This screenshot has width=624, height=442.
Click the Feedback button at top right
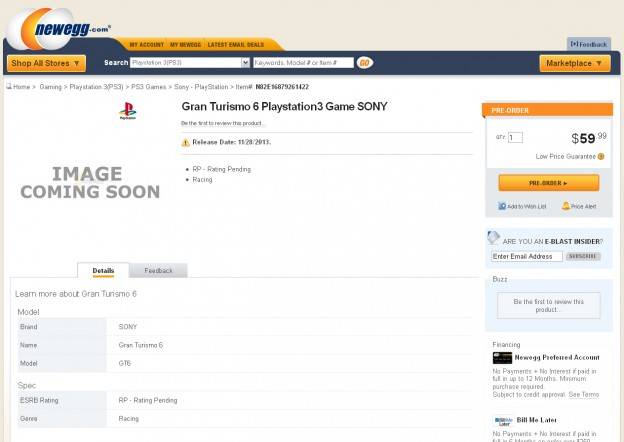(x=589, y=44)
